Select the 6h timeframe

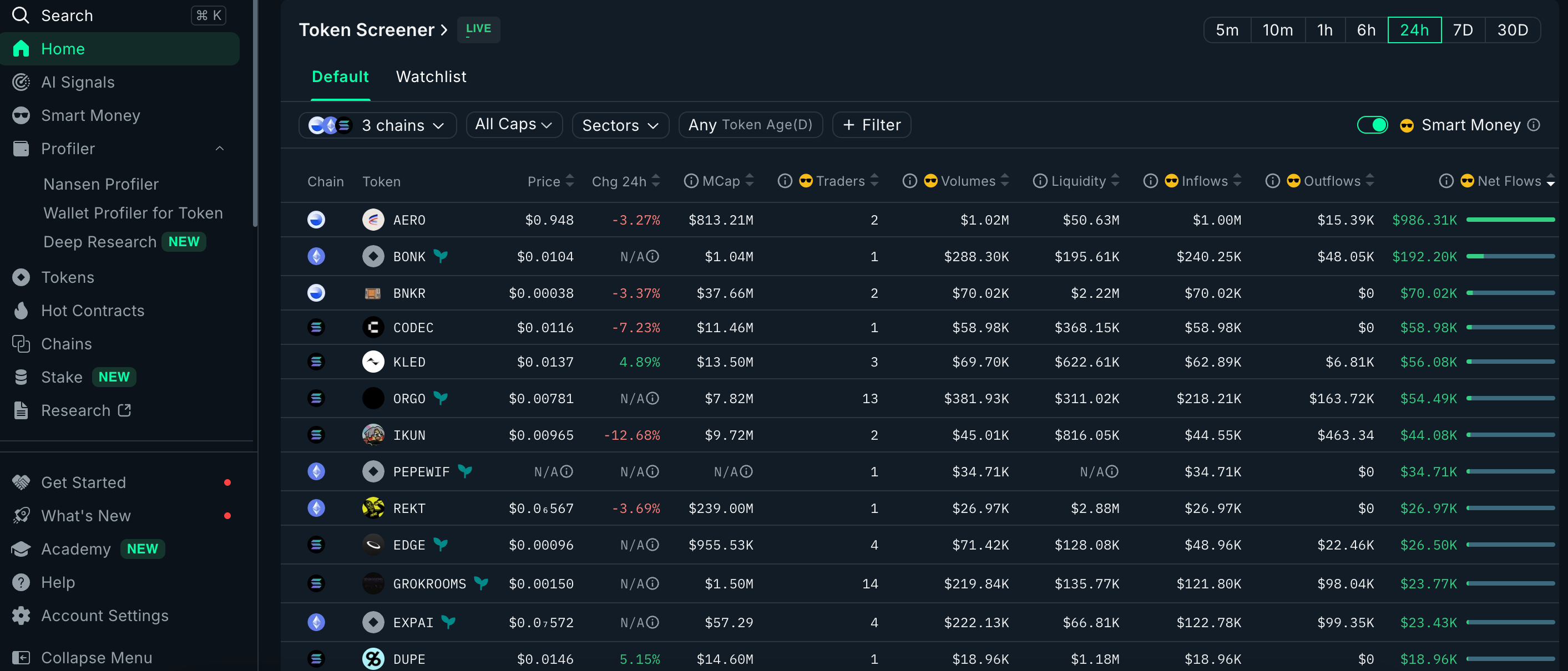(x=1367, y=30)
